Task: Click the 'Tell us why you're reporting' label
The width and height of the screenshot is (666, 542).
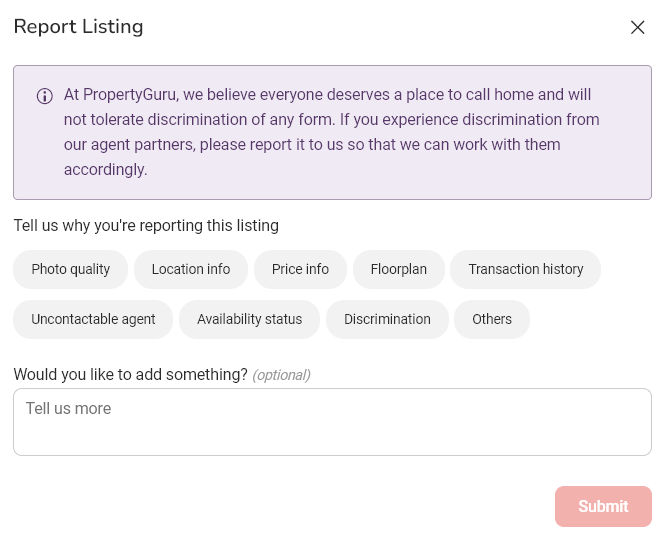Action: pos(146,226)
